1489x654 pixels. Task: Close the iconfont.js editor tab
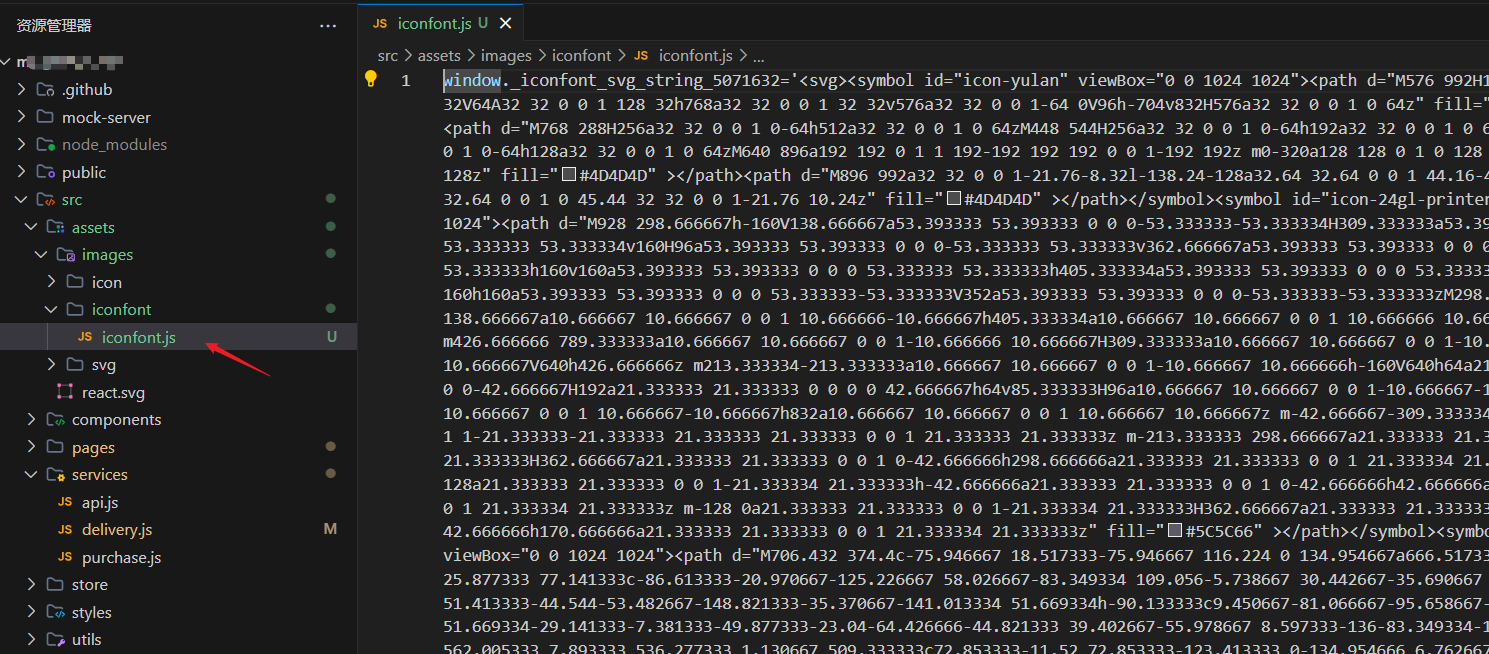coord(505,23)
